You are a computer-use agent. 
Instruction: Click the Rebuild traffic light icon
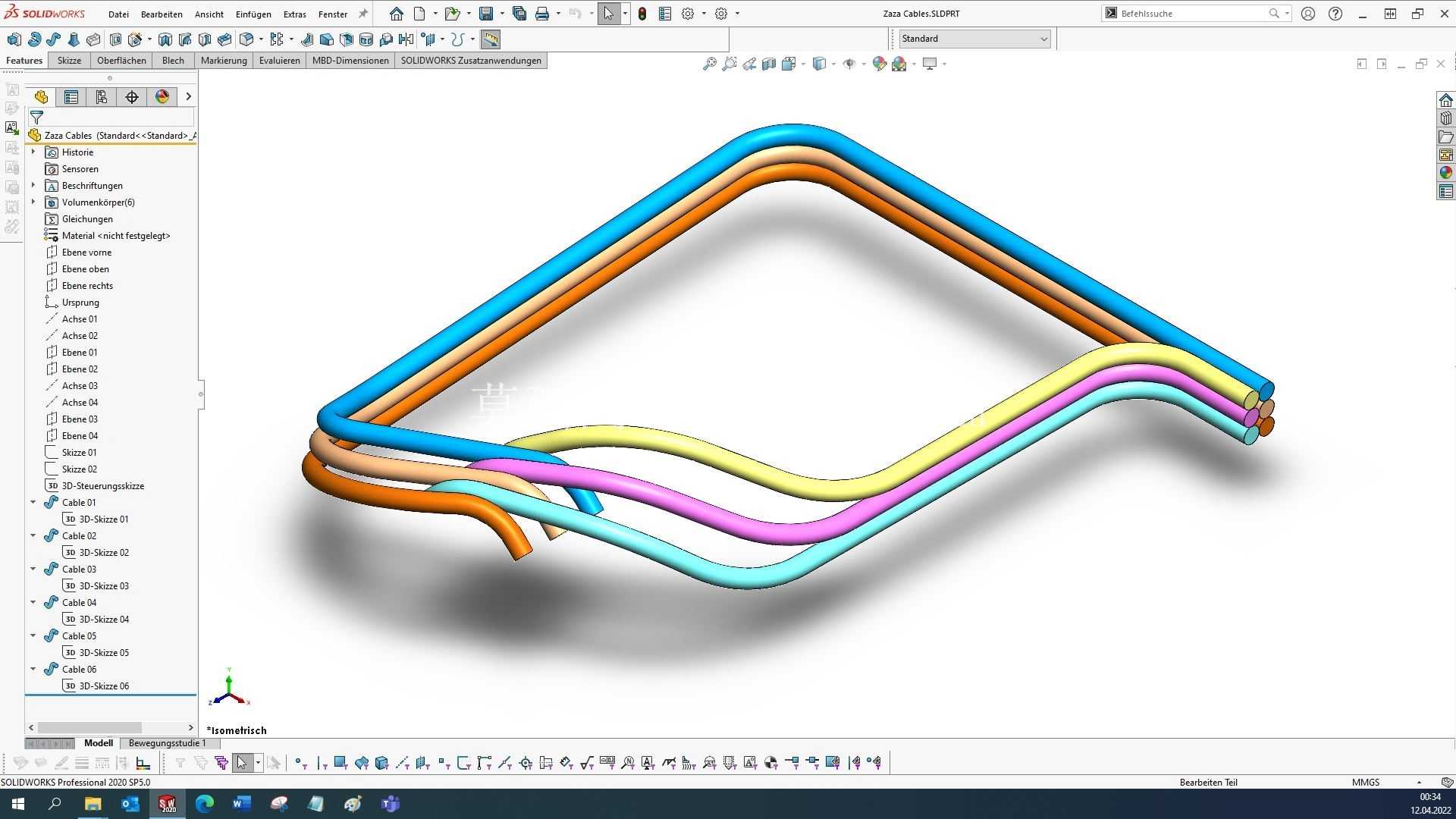click(642, 14)
